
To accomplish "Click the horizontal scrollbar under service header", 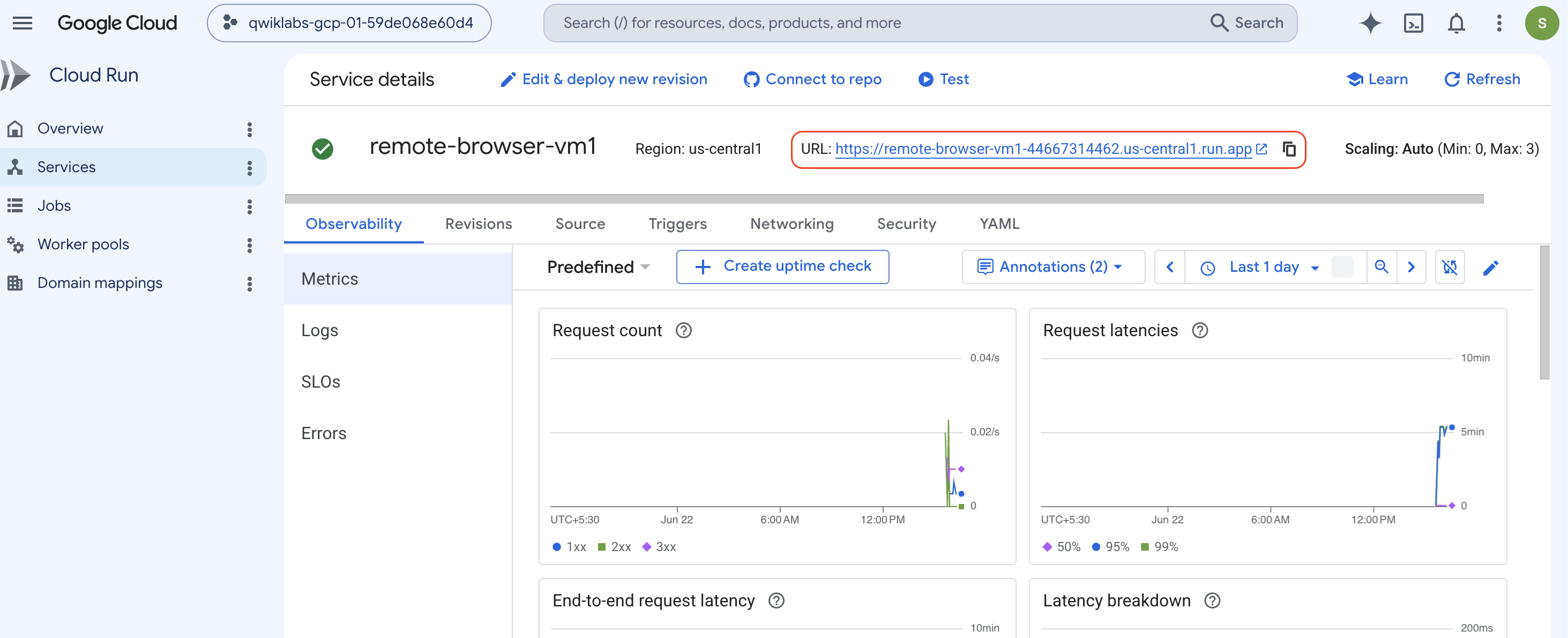I will pos(884,199).
